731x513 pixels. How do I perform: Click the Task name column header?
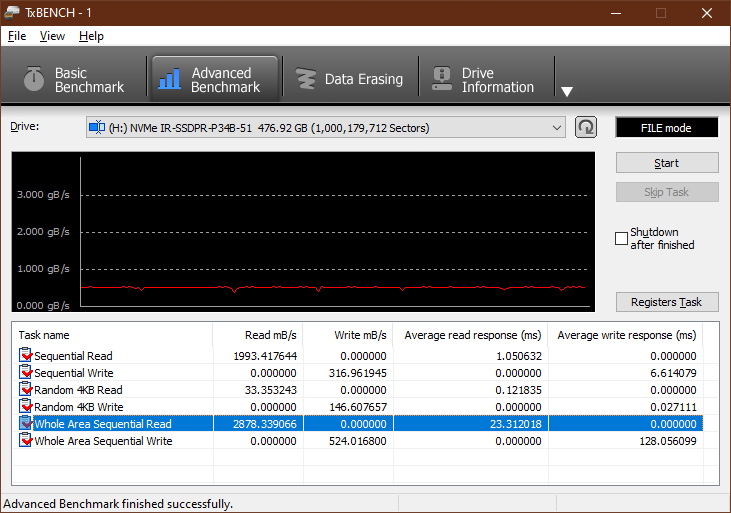pos(112,335)
